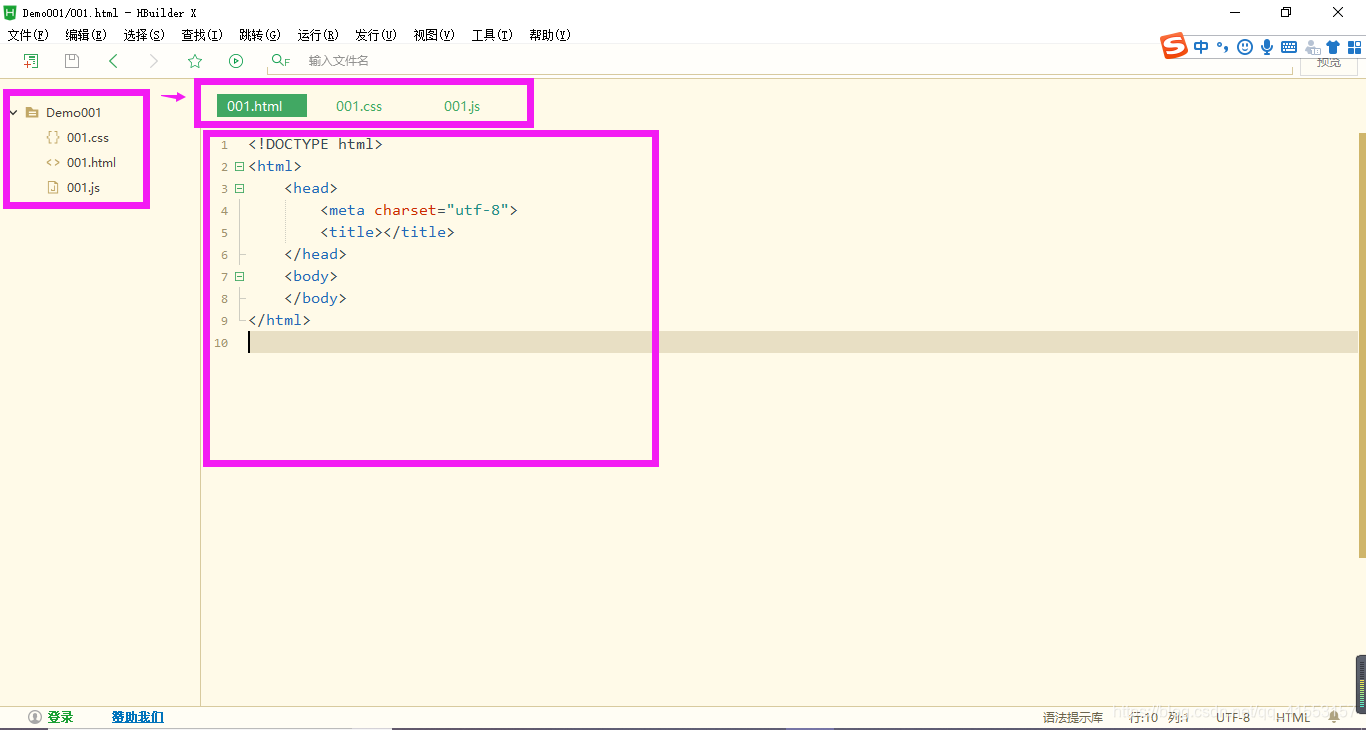Open the 选择(S) menu
Image resolution: width=1366 pixels, height=730 pixels.
pos(144,35)
